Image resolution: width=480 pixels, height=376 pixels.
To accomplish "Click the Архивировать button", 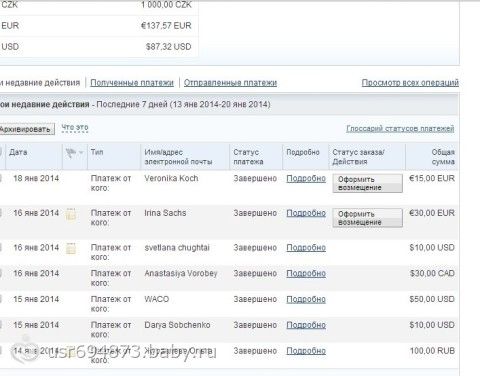I will coord(27,129).
